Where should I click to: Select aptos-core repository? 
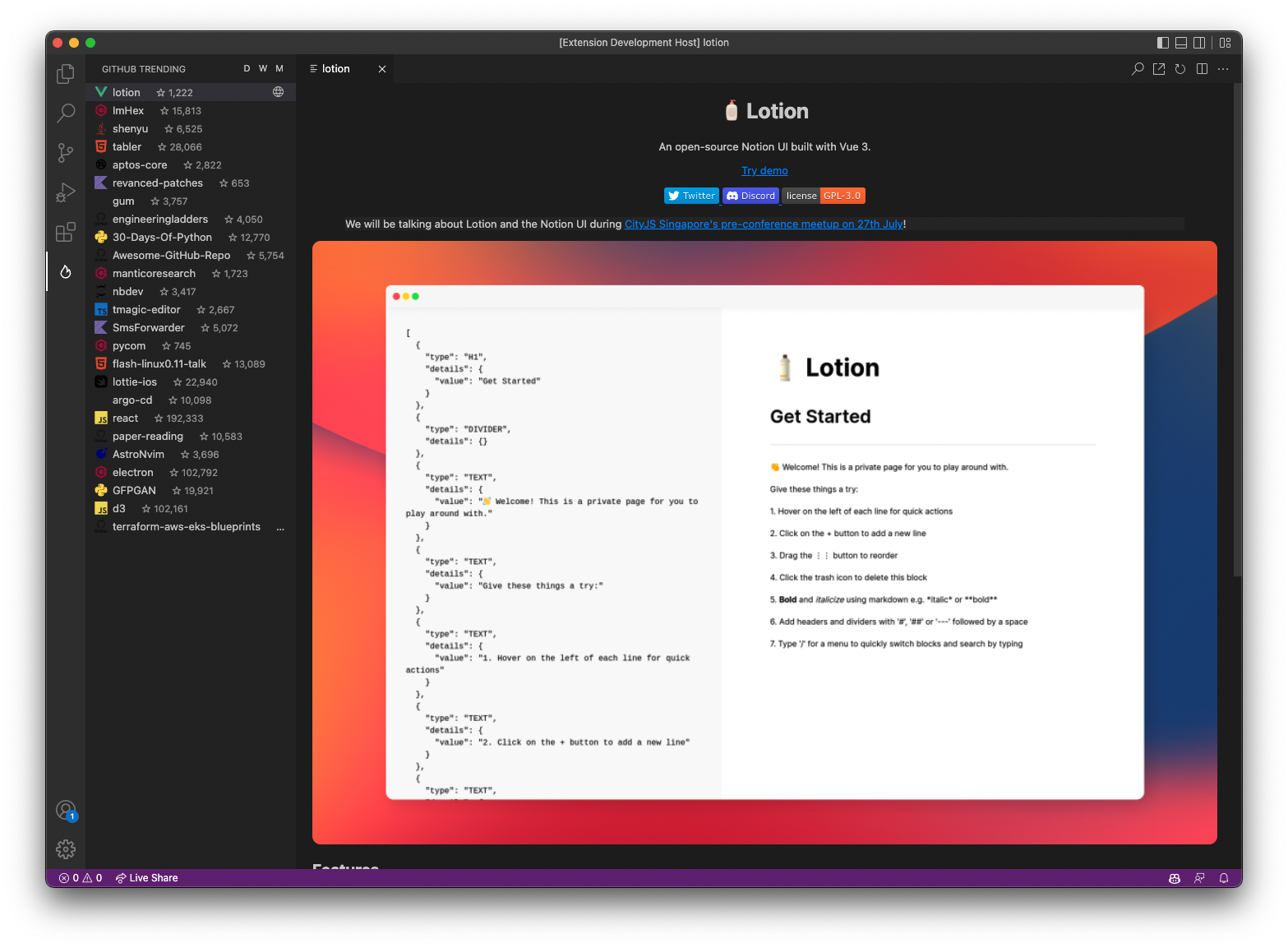coord(191,164)
